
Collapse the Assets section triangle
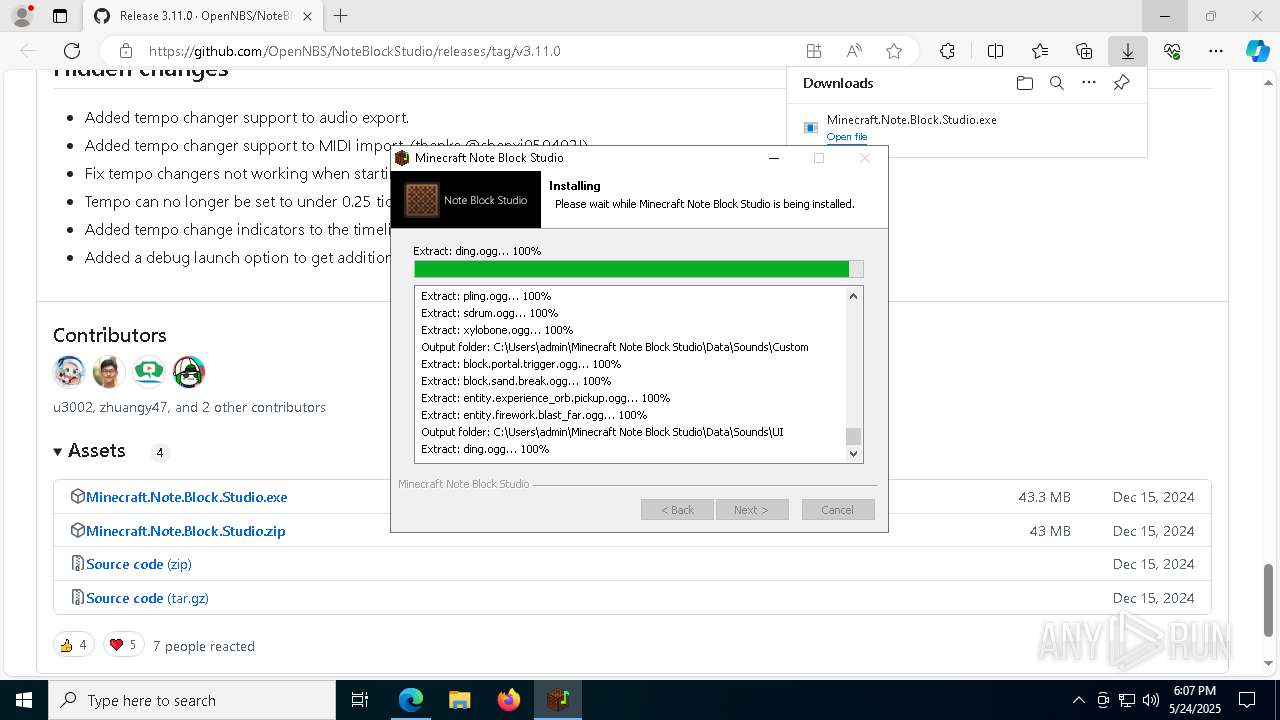coord(58,451)
